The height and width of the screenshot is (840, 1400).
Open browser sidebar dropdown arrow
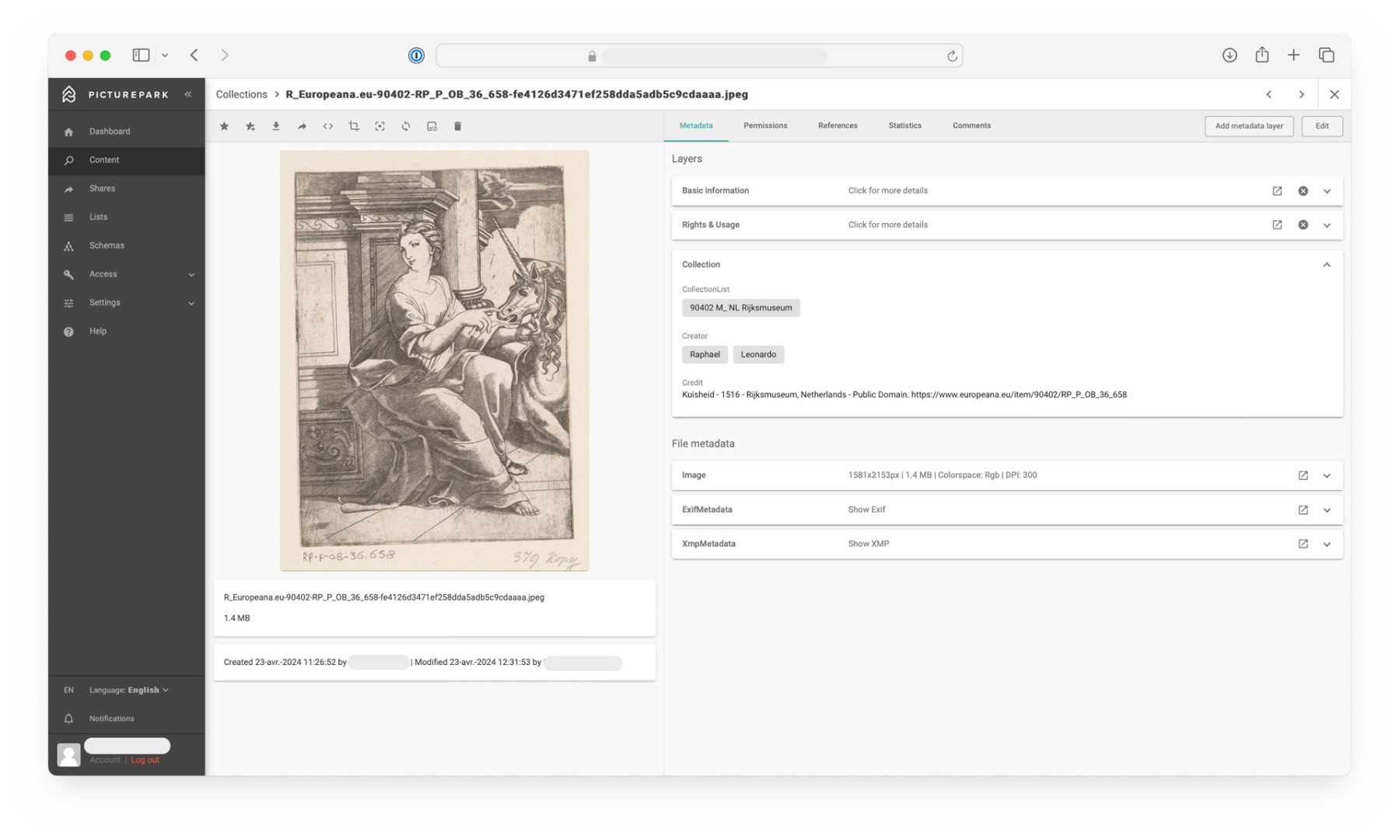point(165,55)
